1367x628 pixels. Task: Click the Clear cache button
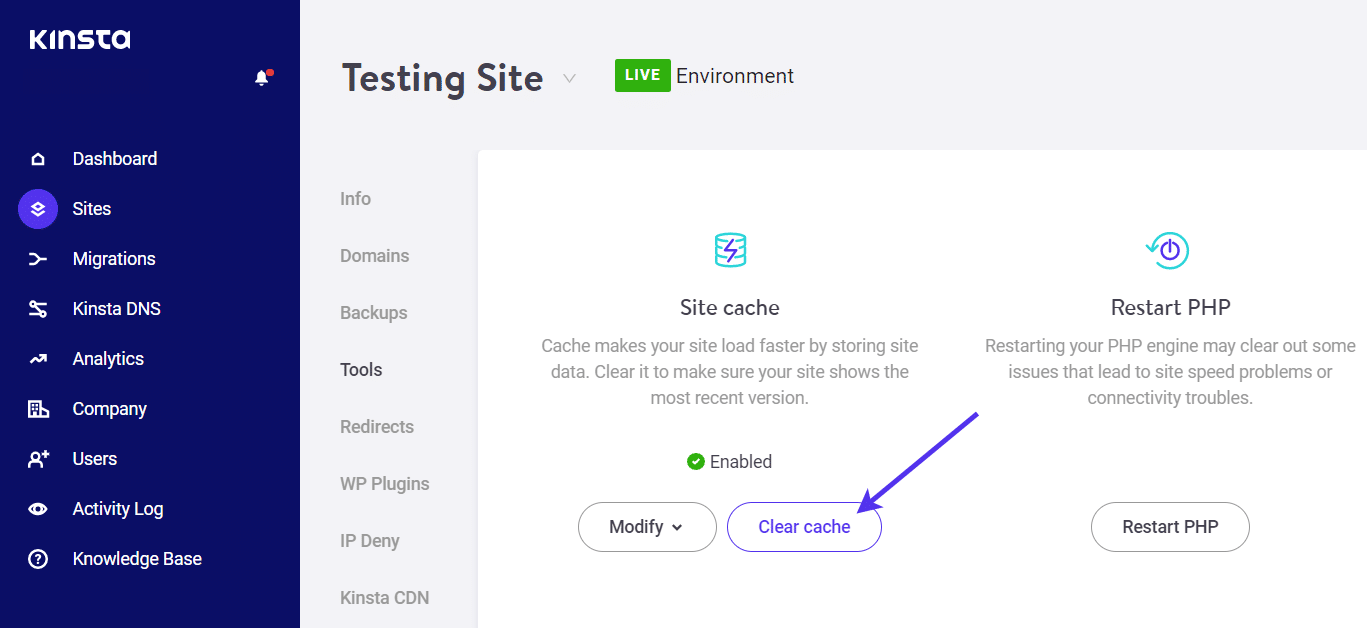(x=804, y=527)
